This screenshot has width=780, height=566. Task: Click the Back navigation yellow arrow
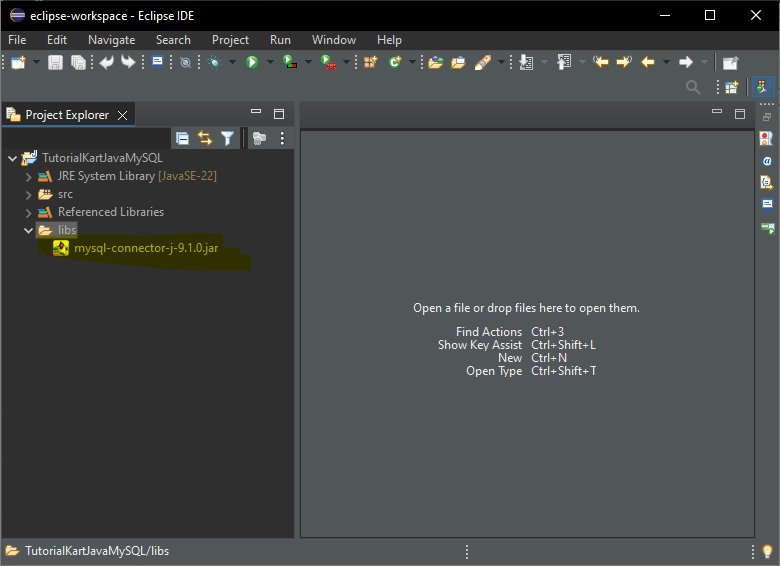pyautogui.click(x=648, y=62)
